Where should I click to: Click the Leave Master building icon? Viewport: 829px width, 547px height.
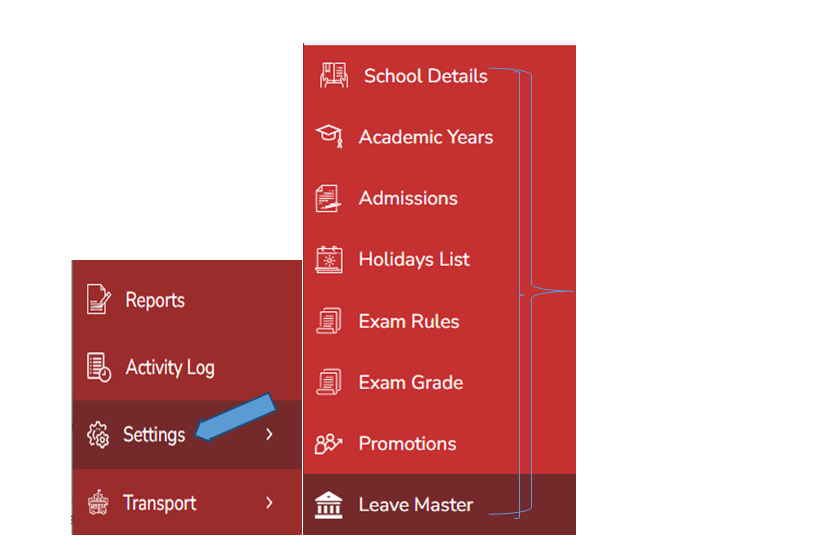tap(328, 505)
